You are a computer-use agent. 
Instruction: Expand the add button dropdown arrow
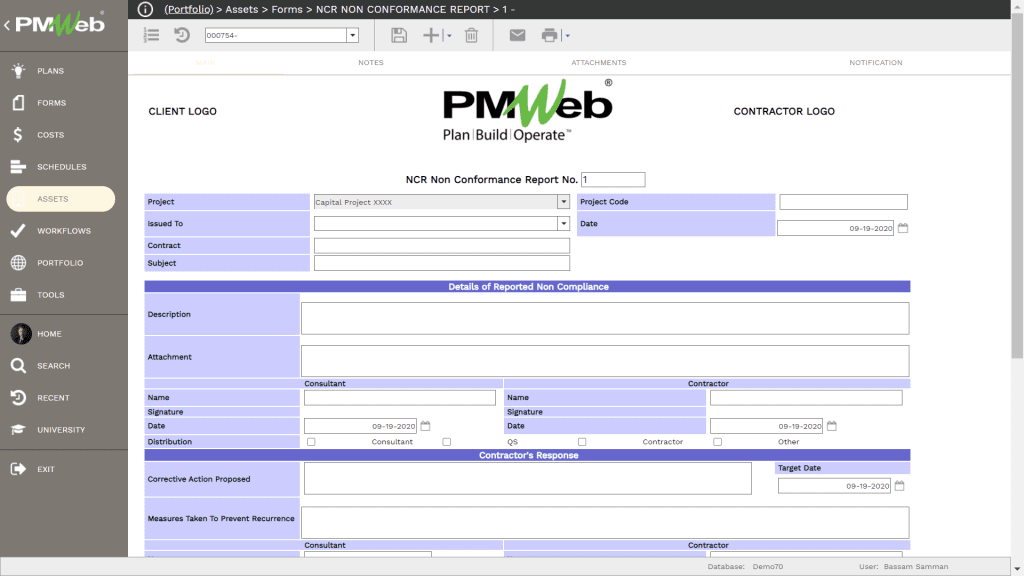tap(449, 36)
